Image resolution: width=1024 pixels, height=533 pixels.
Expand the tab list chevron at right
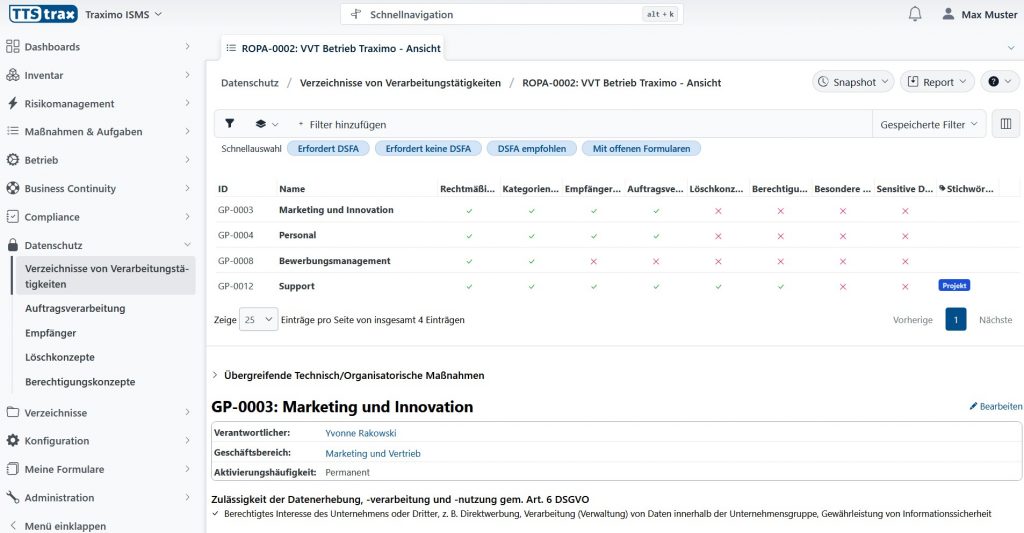click(1012, 48)
